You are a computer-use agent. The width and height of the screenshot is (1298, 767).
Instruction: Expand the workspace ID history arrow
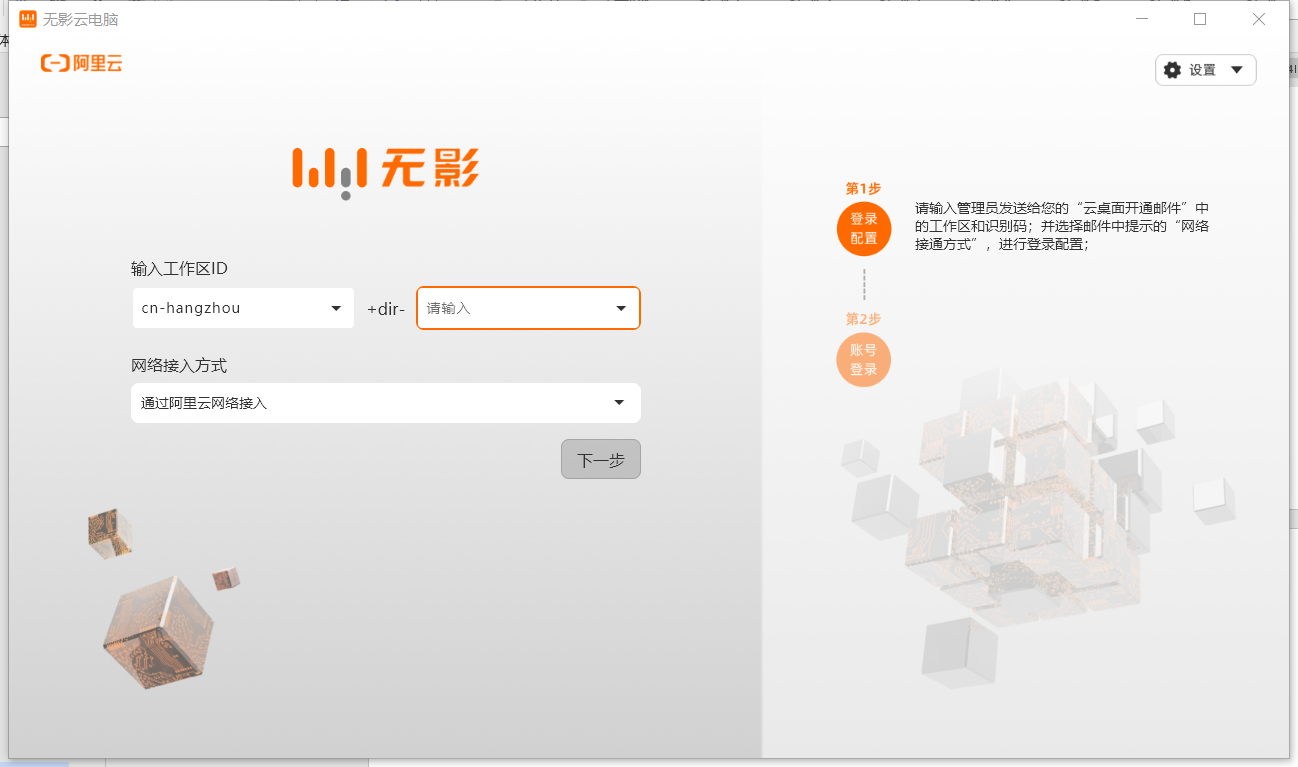coord(621,308)
